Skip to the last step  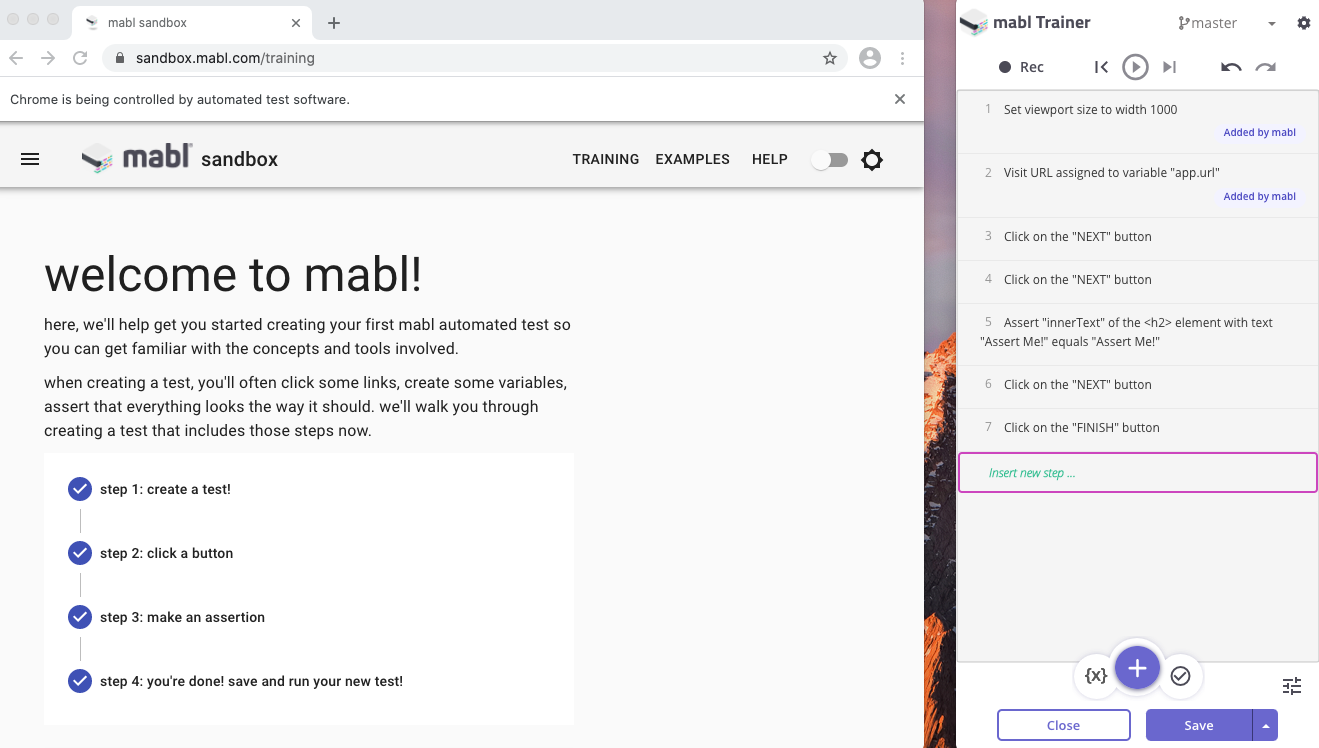1169,67
